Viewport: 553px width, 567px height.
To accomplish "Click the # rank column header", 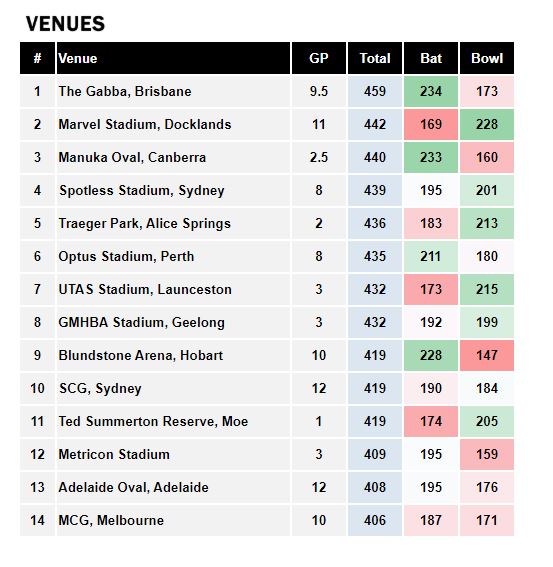I will coord(37,58).
